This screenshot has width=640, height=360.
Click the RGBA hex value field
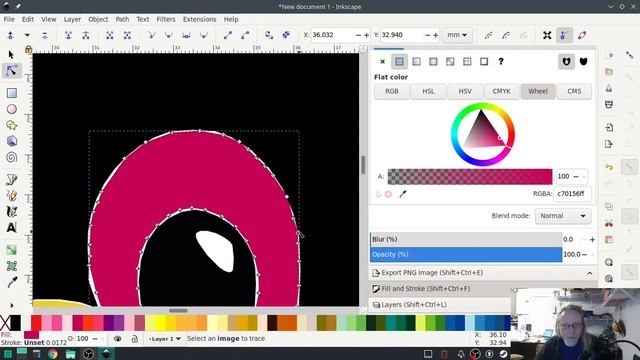click(x=572, y=194)
